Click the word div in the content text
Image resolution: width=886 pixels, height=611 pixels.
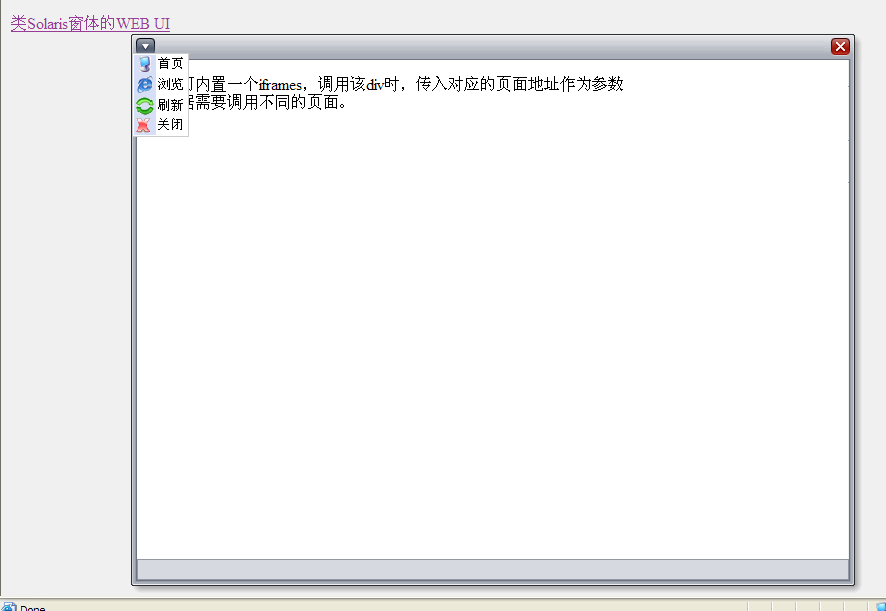(375, 85)
